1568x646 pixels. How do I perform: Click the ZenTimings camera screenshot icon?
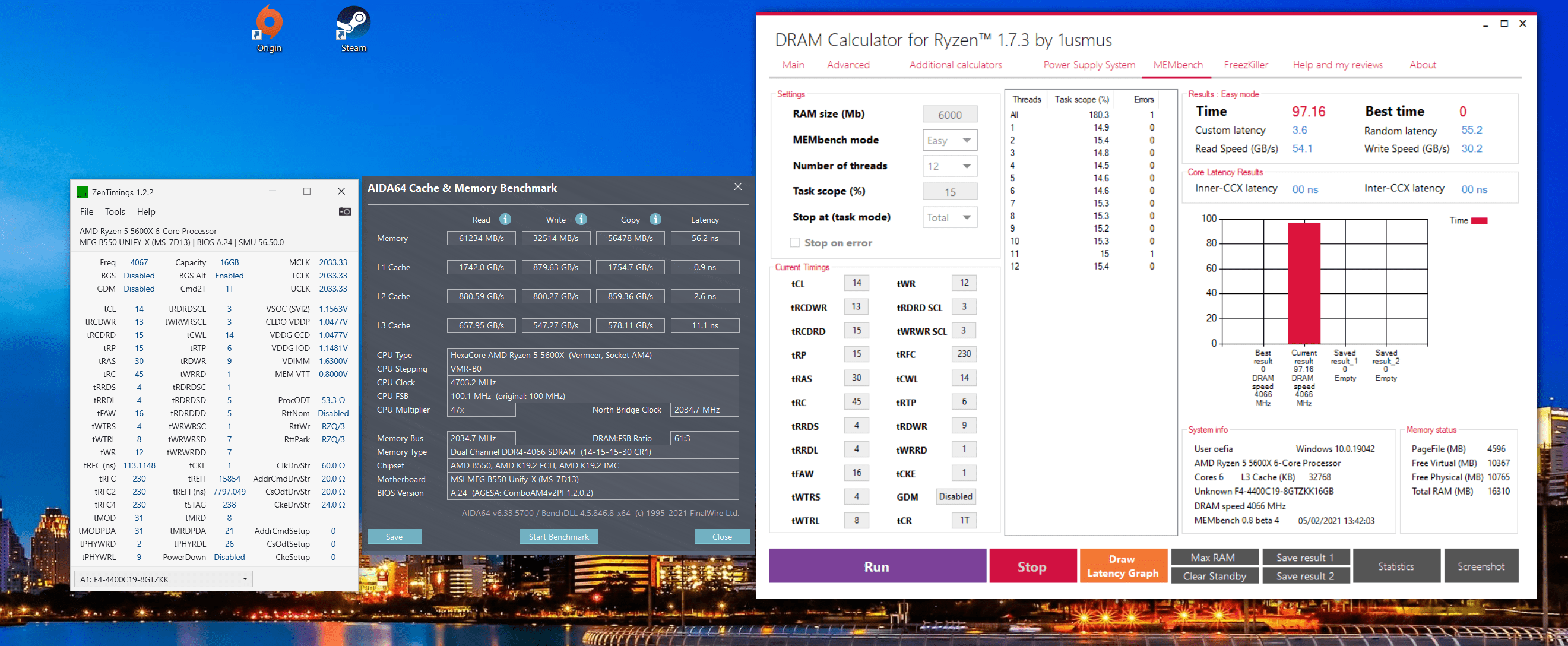tap(344, 211)
